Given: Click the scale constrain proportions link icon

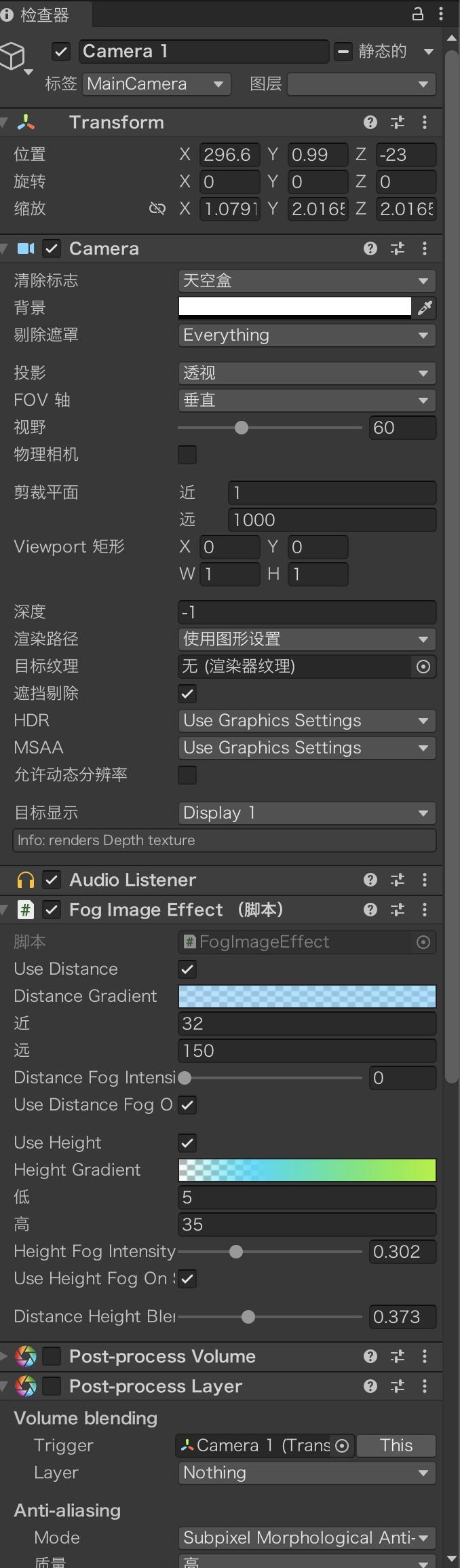Looking at the screenshot, I should 157,209.
